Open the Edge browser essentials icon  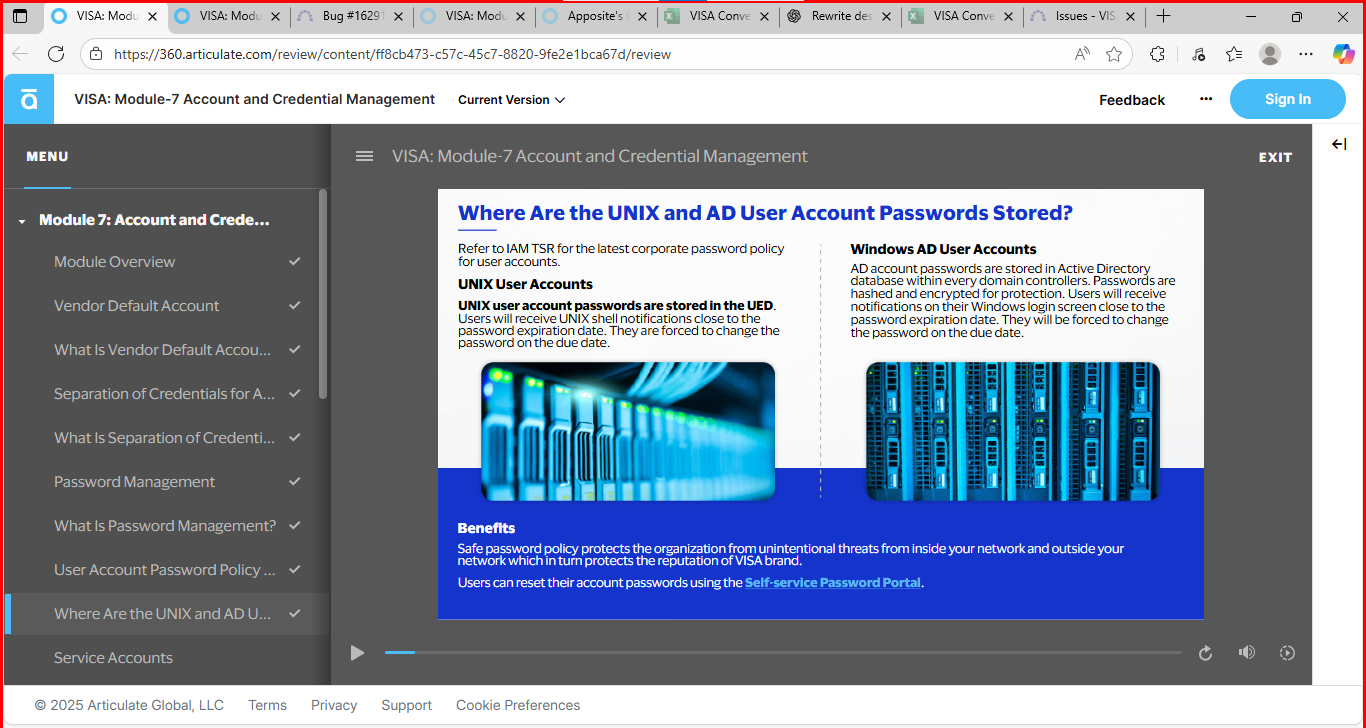[1198, 54]
